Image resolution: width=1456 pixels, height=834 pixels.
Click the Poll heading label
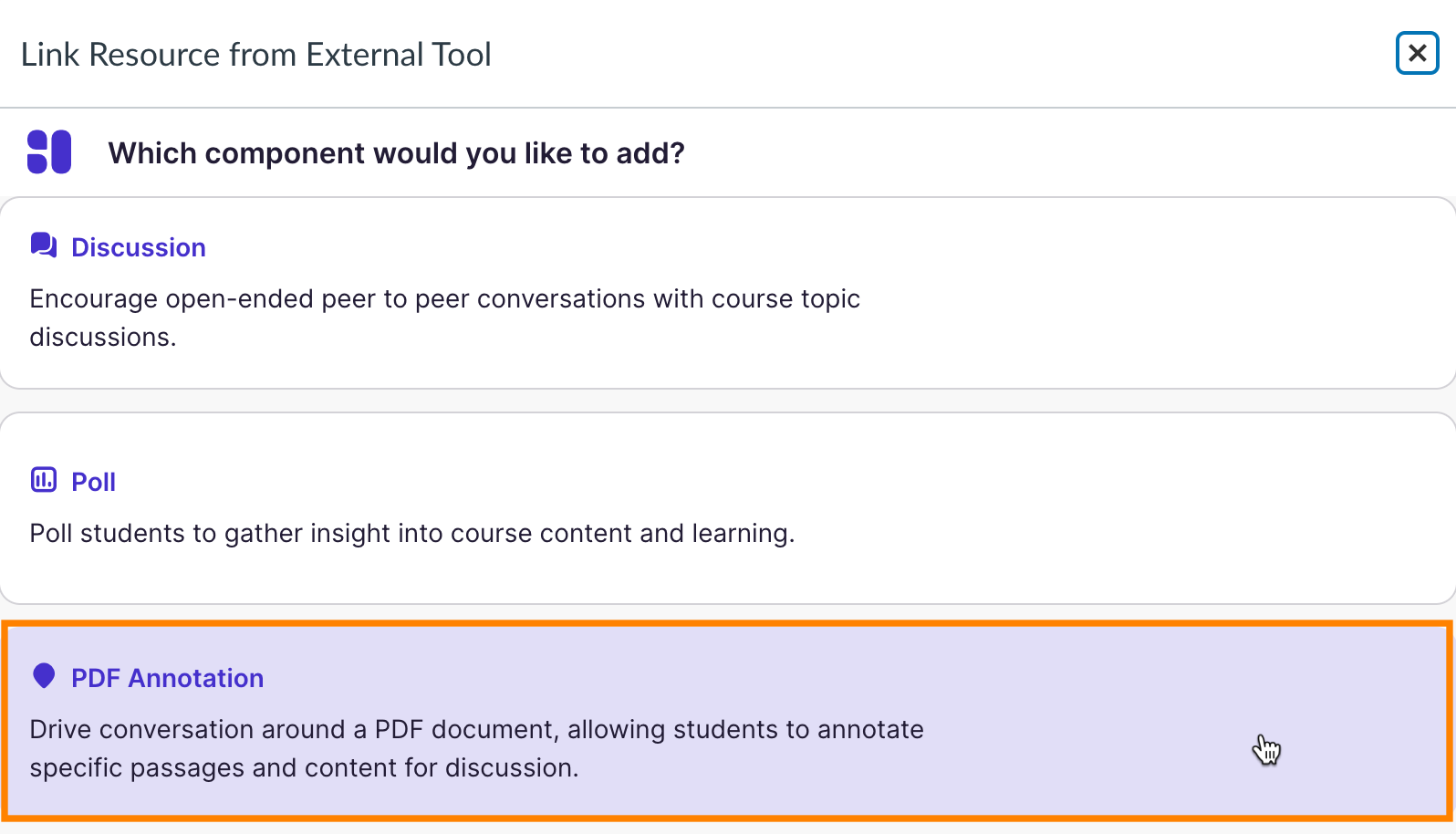(x=91, y=481)
